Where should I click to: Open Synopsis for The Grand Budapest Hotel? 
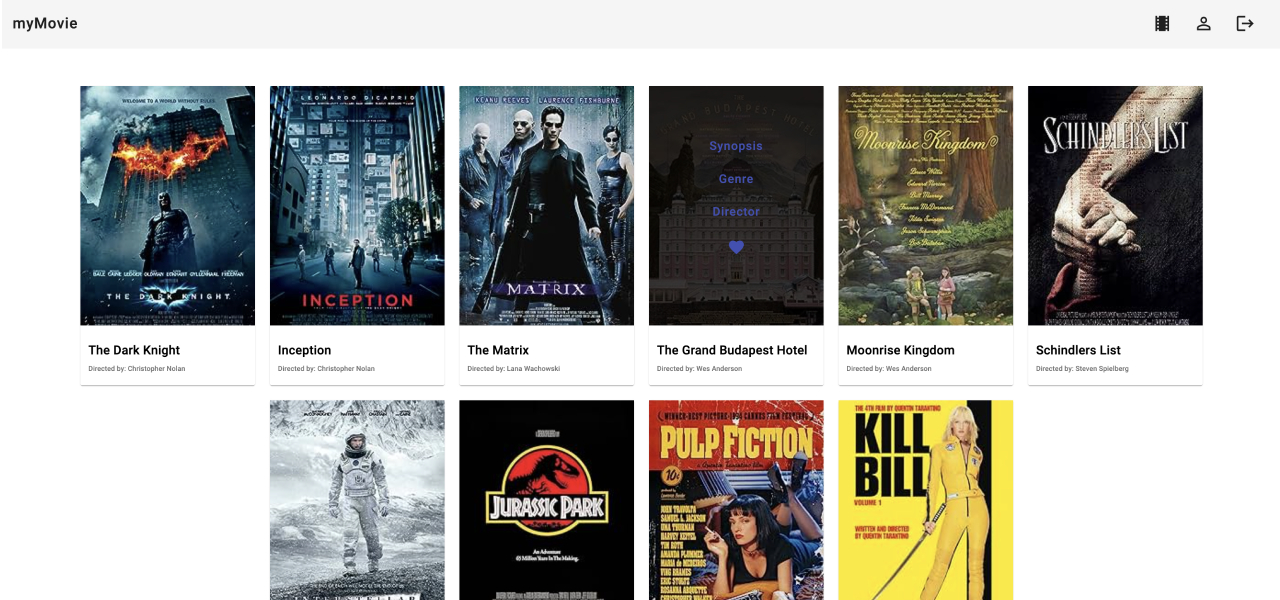click(736, 146)
